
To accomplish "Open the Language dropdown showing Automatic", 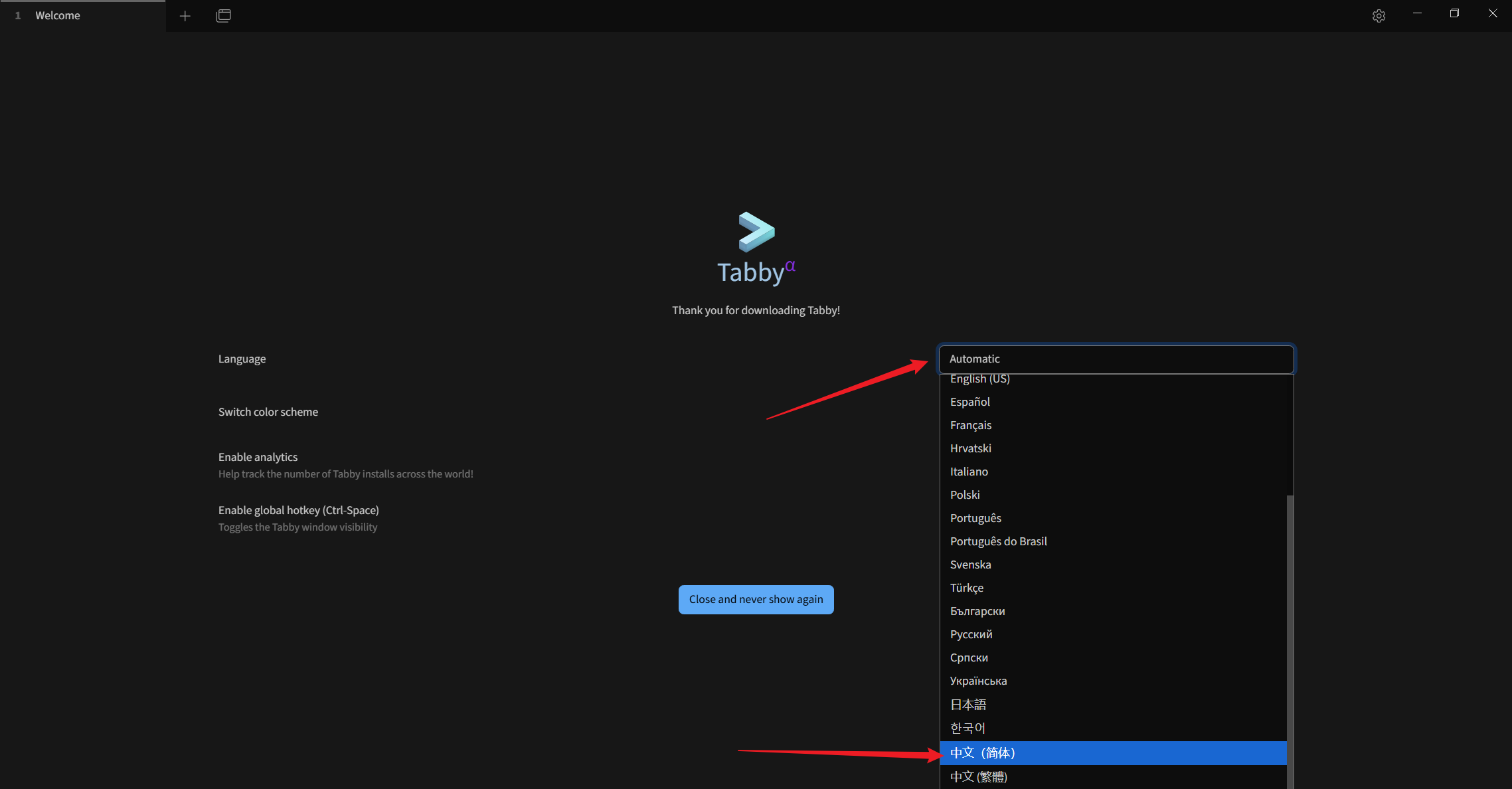I will [x=1116, y=359].
